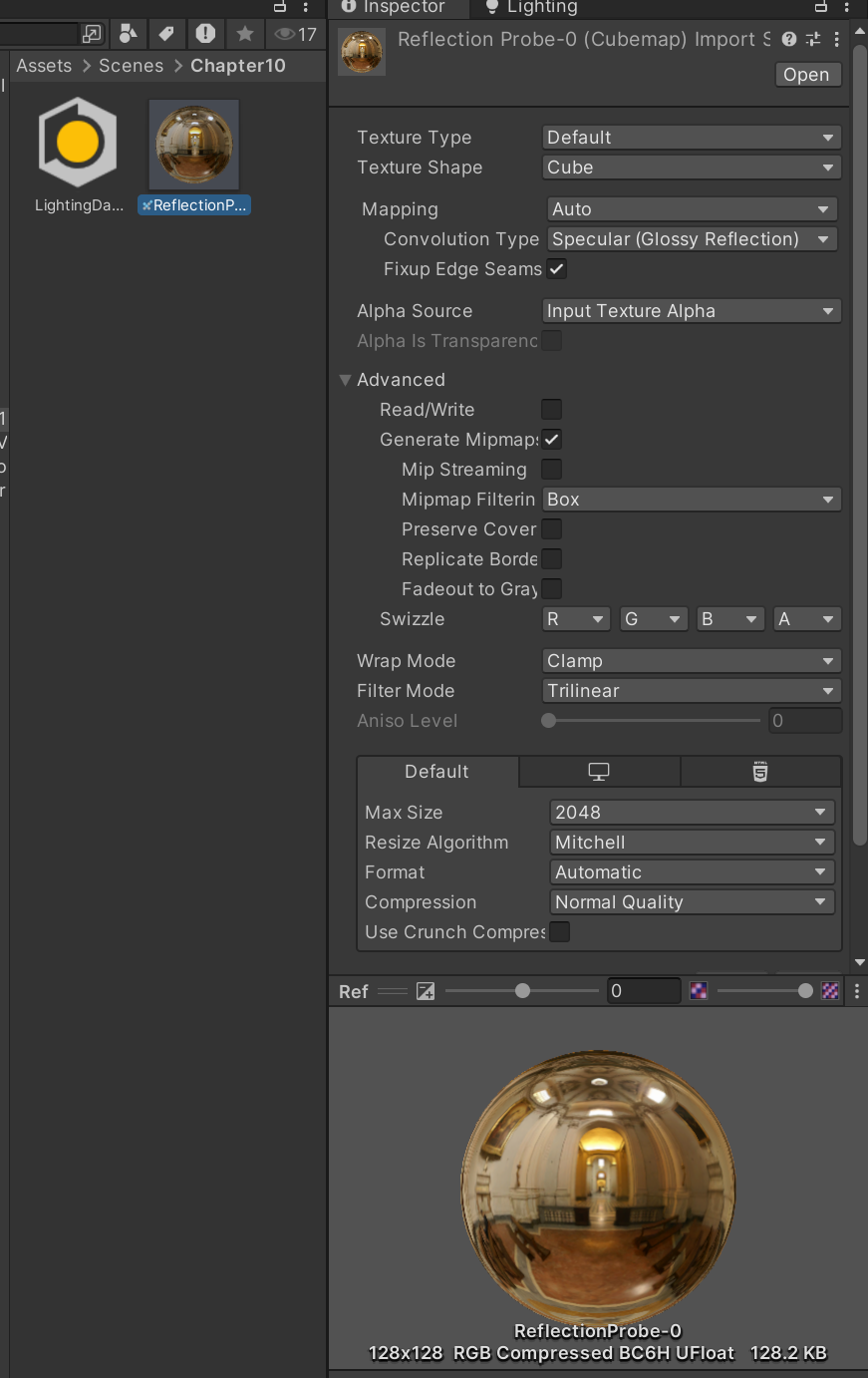Toggle hidden packages visibility eye icon
This screenshot has width=868, height=1378.
(x=296, y=34)
